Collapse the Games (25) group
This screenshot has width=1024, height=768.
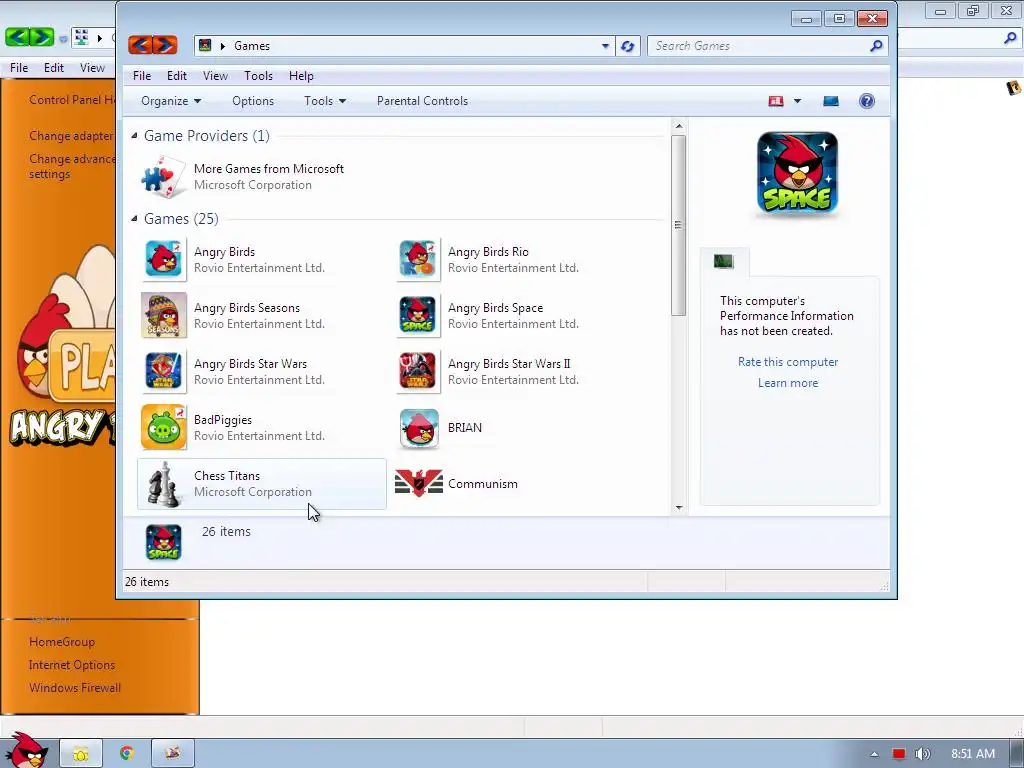(135, 219)
